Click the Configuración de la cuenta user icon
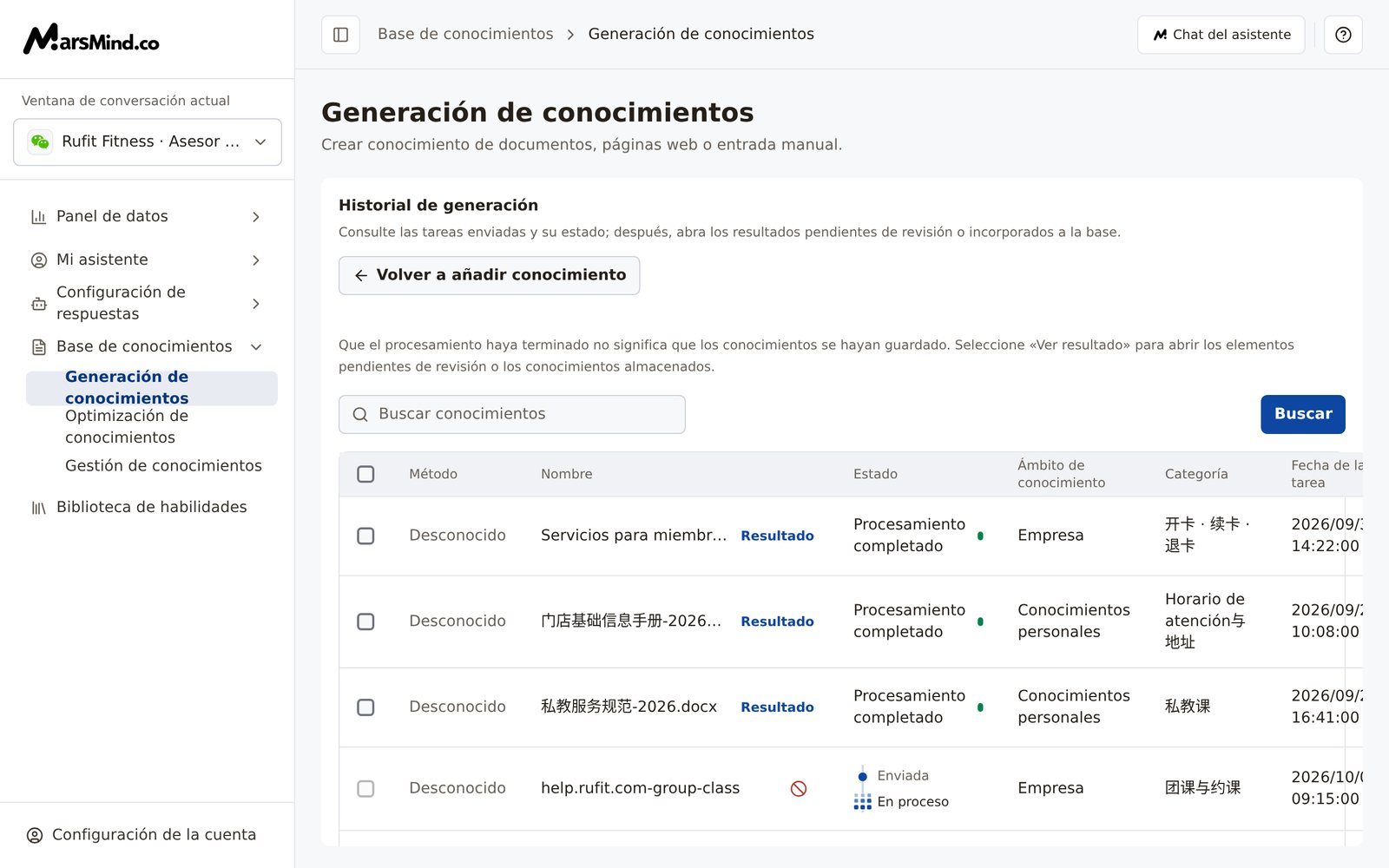The height and width of the screenshot is (868, 1389). click(x=35, y=835)
